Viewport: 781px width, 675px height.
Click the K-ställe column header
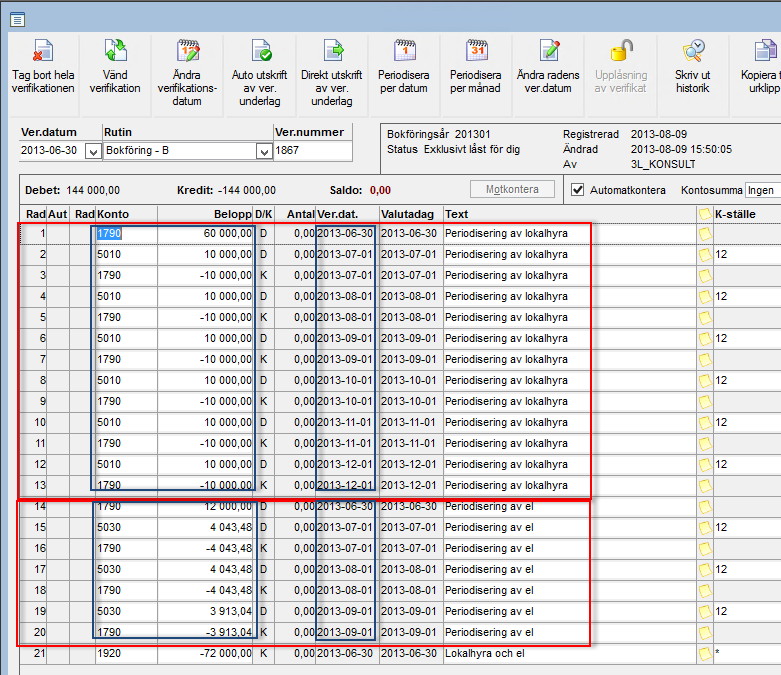[x=747, y=214]
